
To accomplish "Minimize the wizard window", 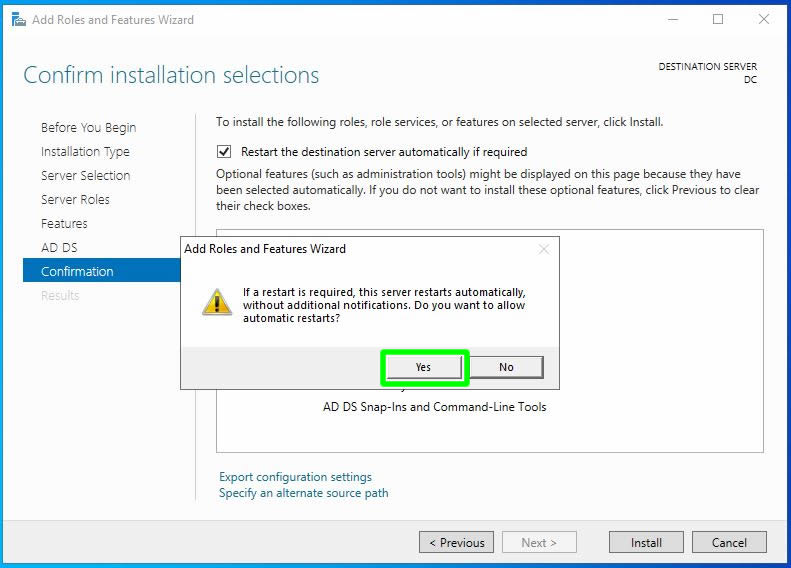I will coord(672,19).
